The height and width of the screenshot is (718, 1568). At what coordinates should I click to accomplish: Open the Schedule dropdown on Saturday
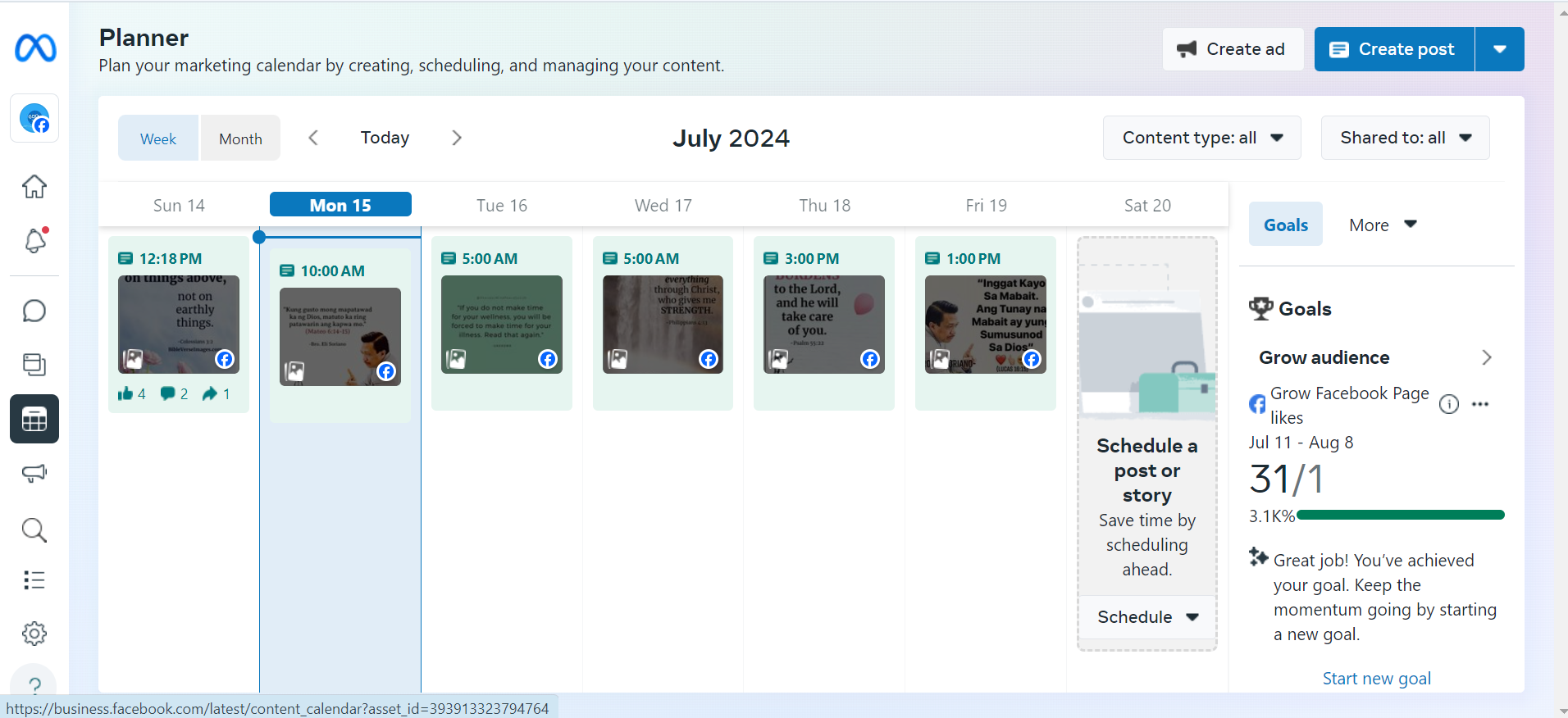click(1147, 617)
